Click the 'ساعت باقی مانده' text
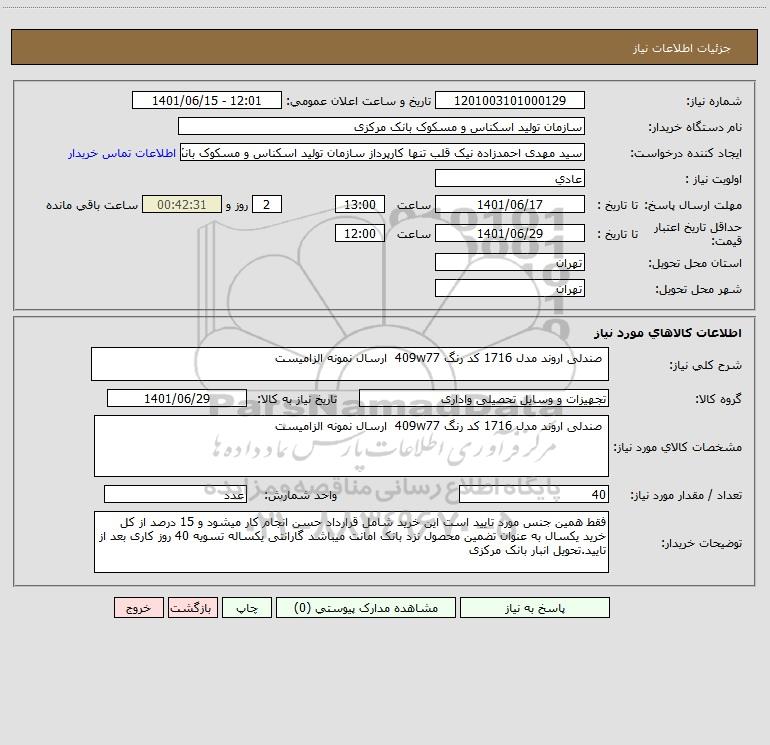 92,205
